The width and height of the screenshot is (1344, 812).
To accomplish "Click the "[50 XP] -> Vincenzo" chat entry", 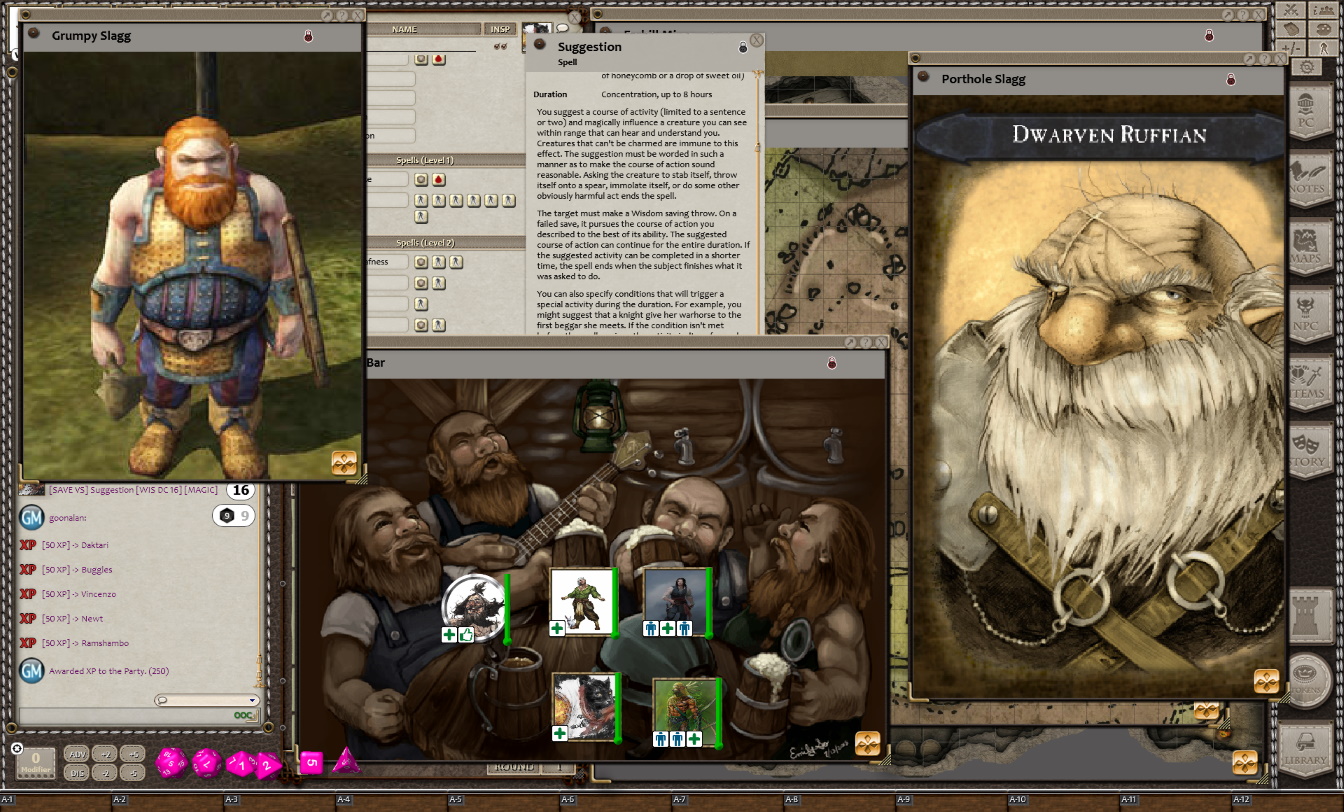I will tap(79, 594).
